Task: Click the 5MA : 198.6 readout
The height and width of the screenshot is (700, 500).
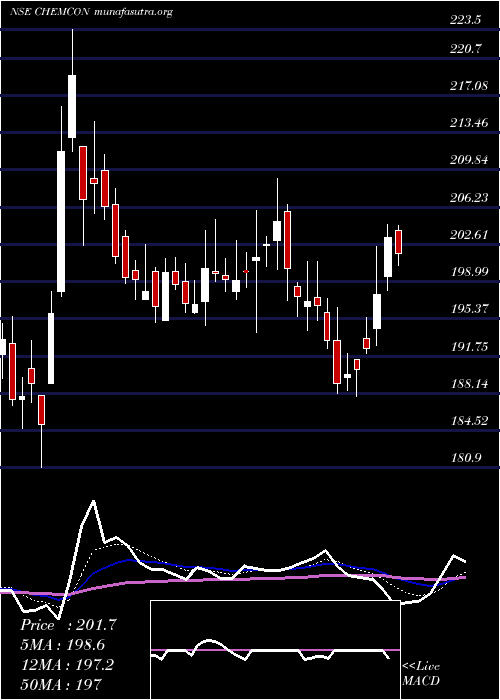Action: coord(62,644)
